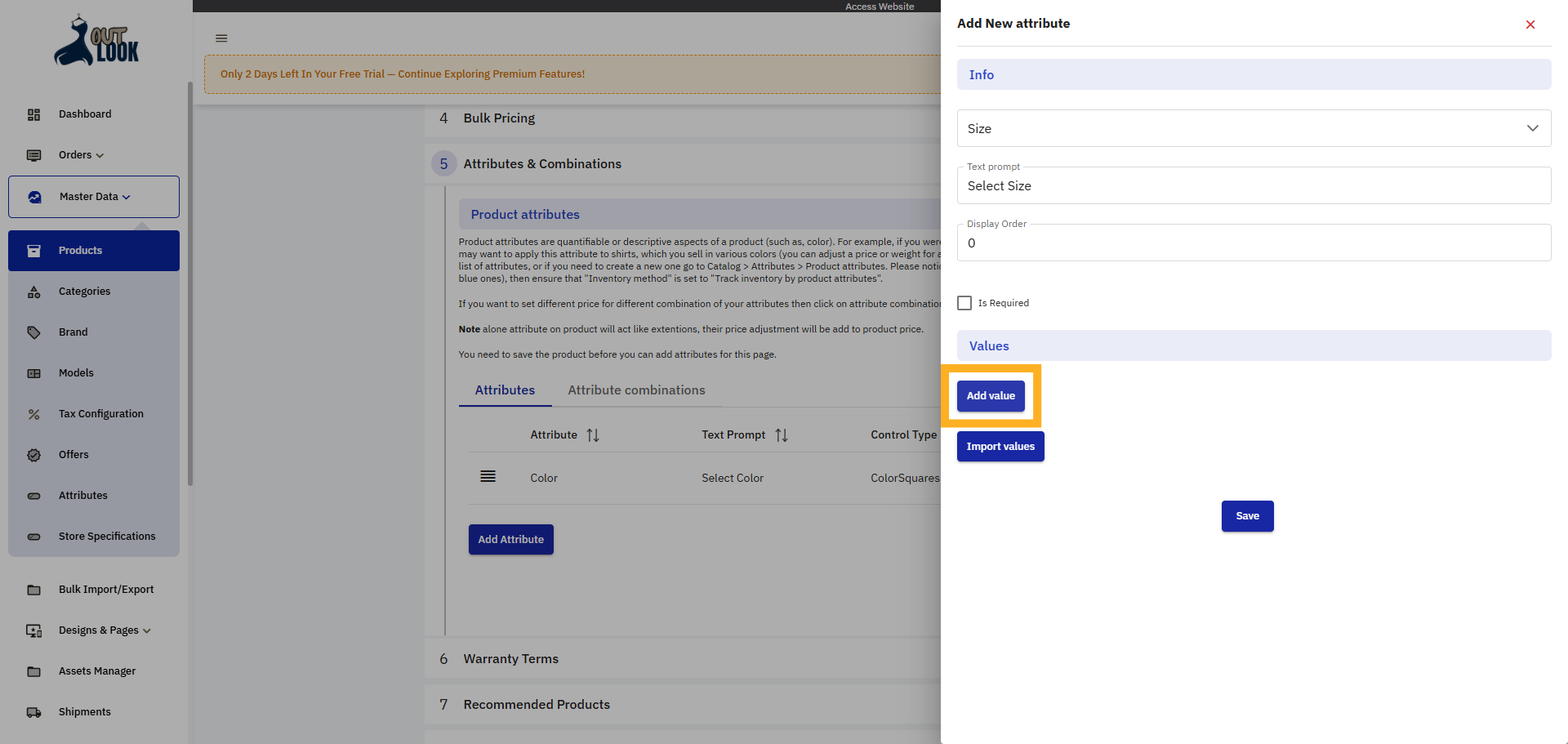Viewport: 1568px width, 744px height.
Task: Click the Import values button
Action: tap(1000, 447)
